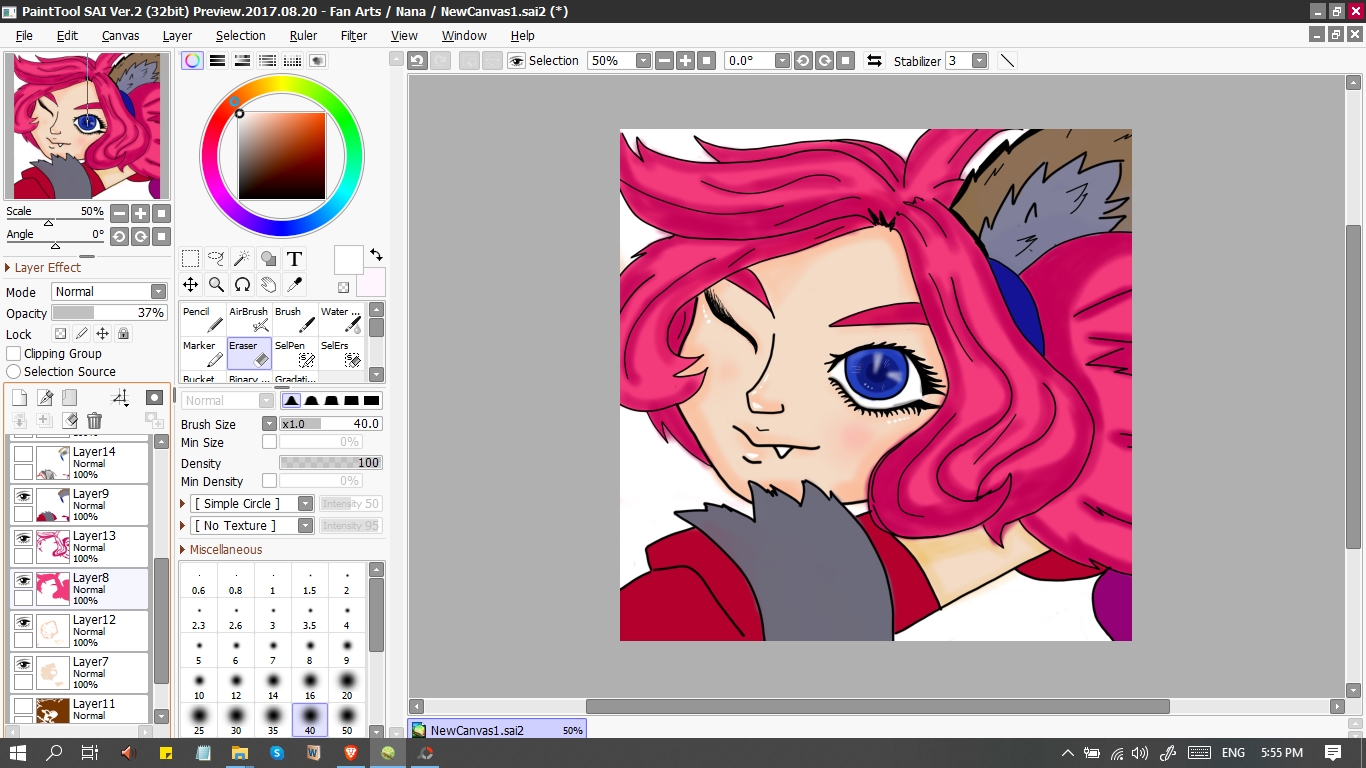Screen dimensions: 1366x768
Task: Zoom out with toolbar minus button
Action: click(664, 60)
